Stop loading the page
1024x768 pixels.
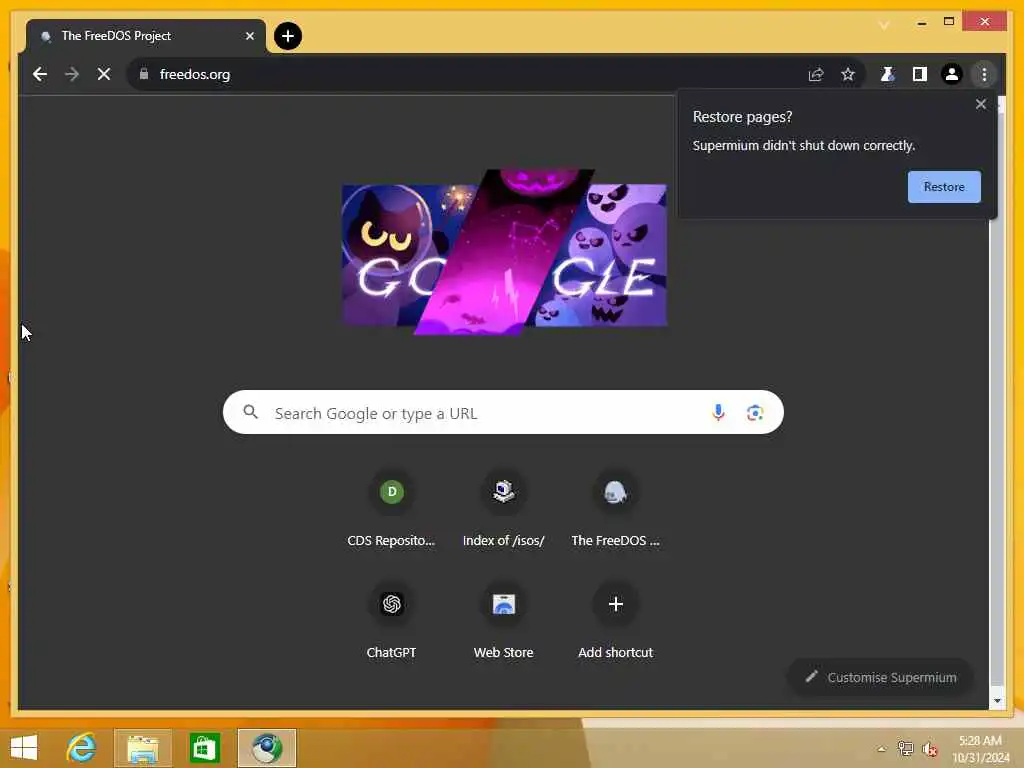pos(104,74)
